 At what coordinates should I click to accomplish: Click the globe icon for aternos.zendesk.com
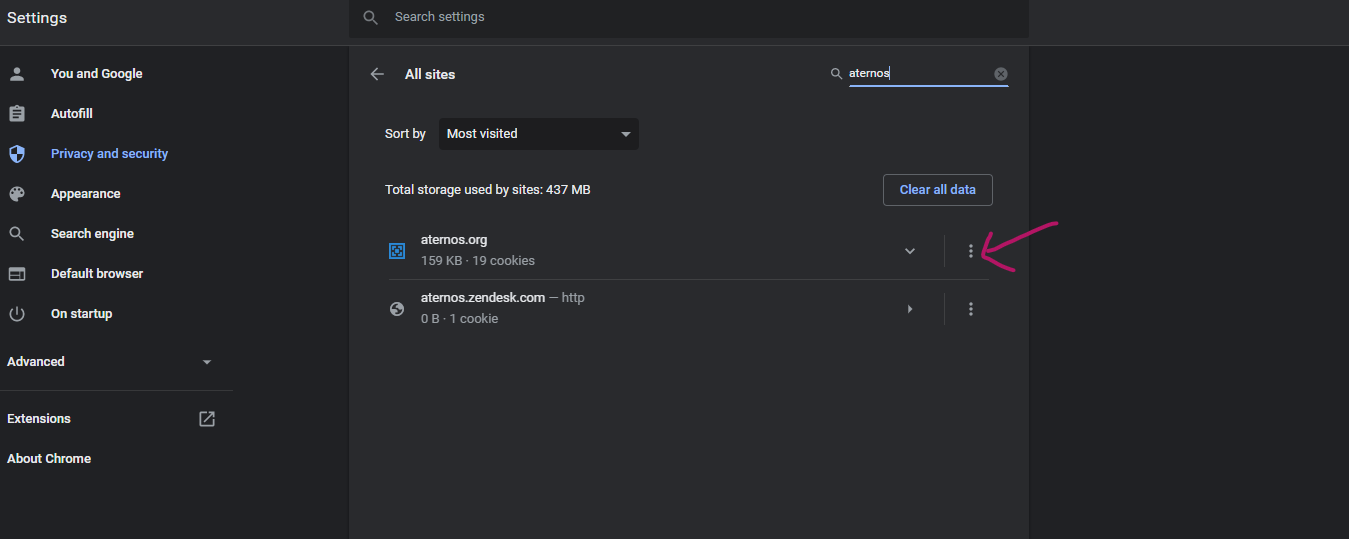pyautogui.click(x=397, y=309)
